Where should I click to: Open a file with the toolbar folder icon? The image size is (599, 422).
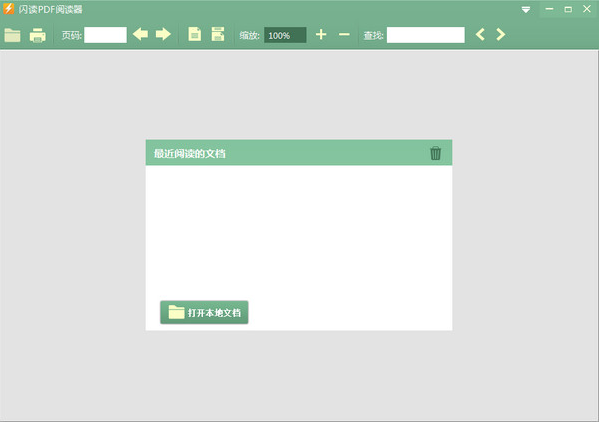tap(12, 35)
